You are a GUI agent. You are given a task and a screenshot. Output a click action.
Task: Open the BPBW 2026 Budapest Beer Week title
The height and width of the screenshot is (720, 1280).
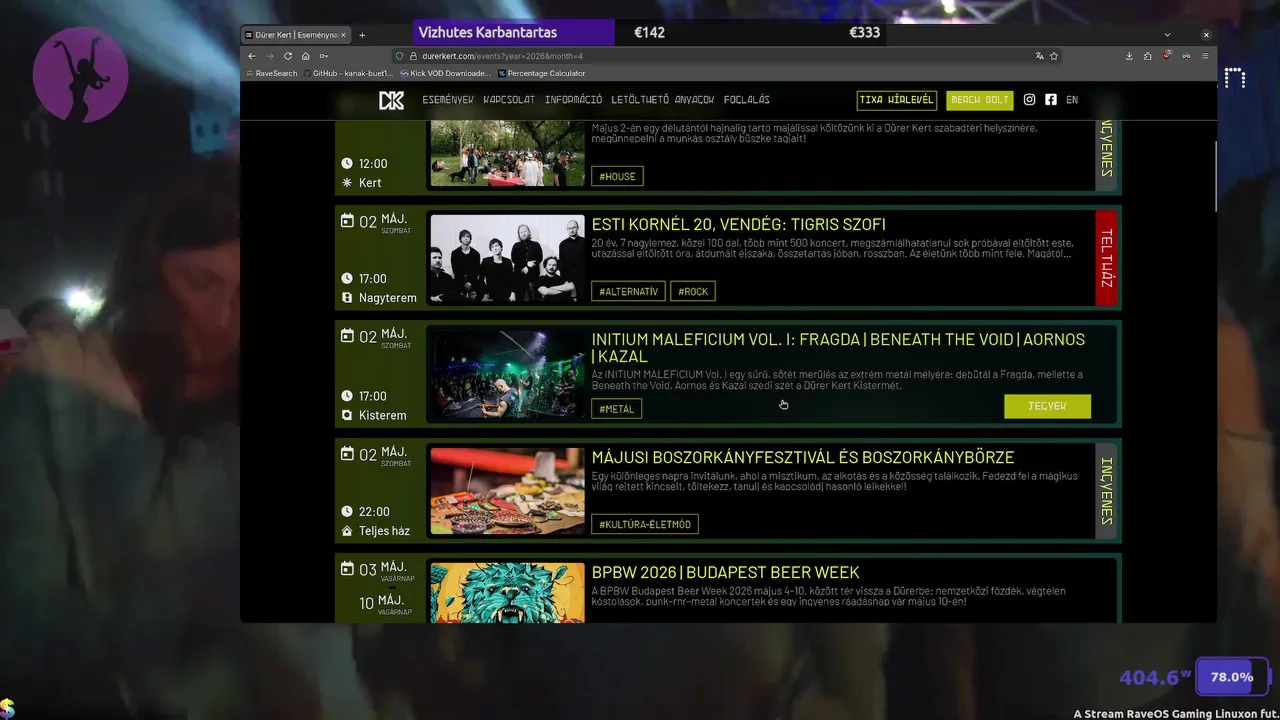pyautogui.click(x=725, y=572)
